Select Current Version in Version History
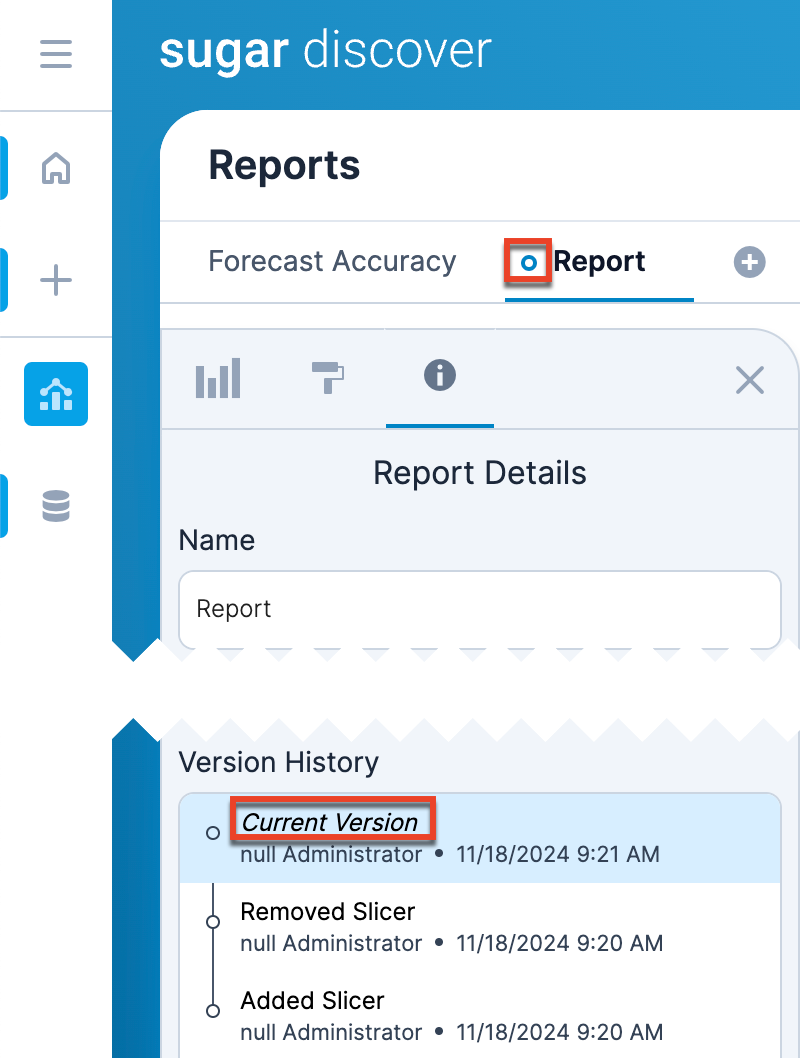 (x=330, y=823)
